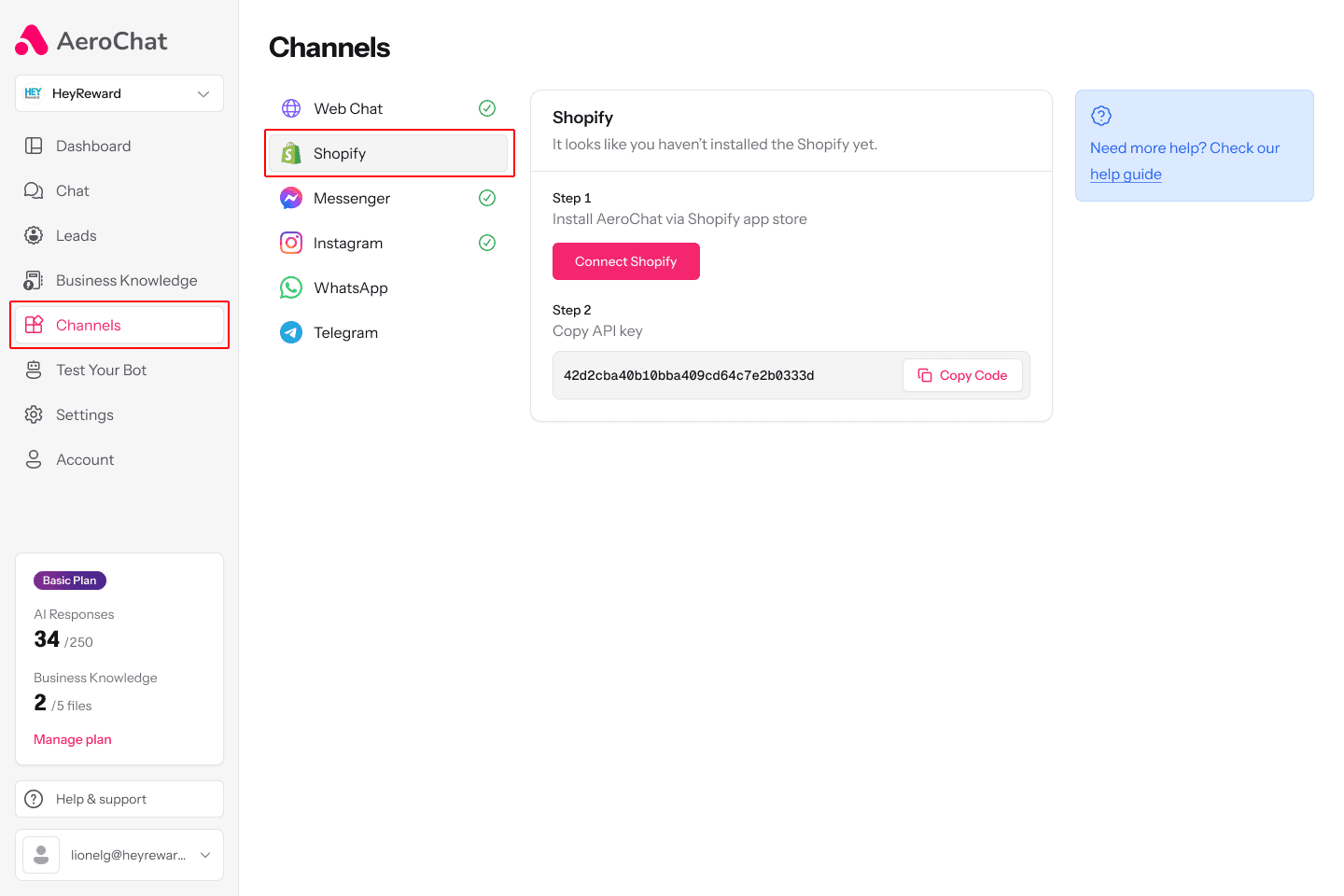Select the Shopify channel tab
1344x896 pixels.
tap(388, 153)
